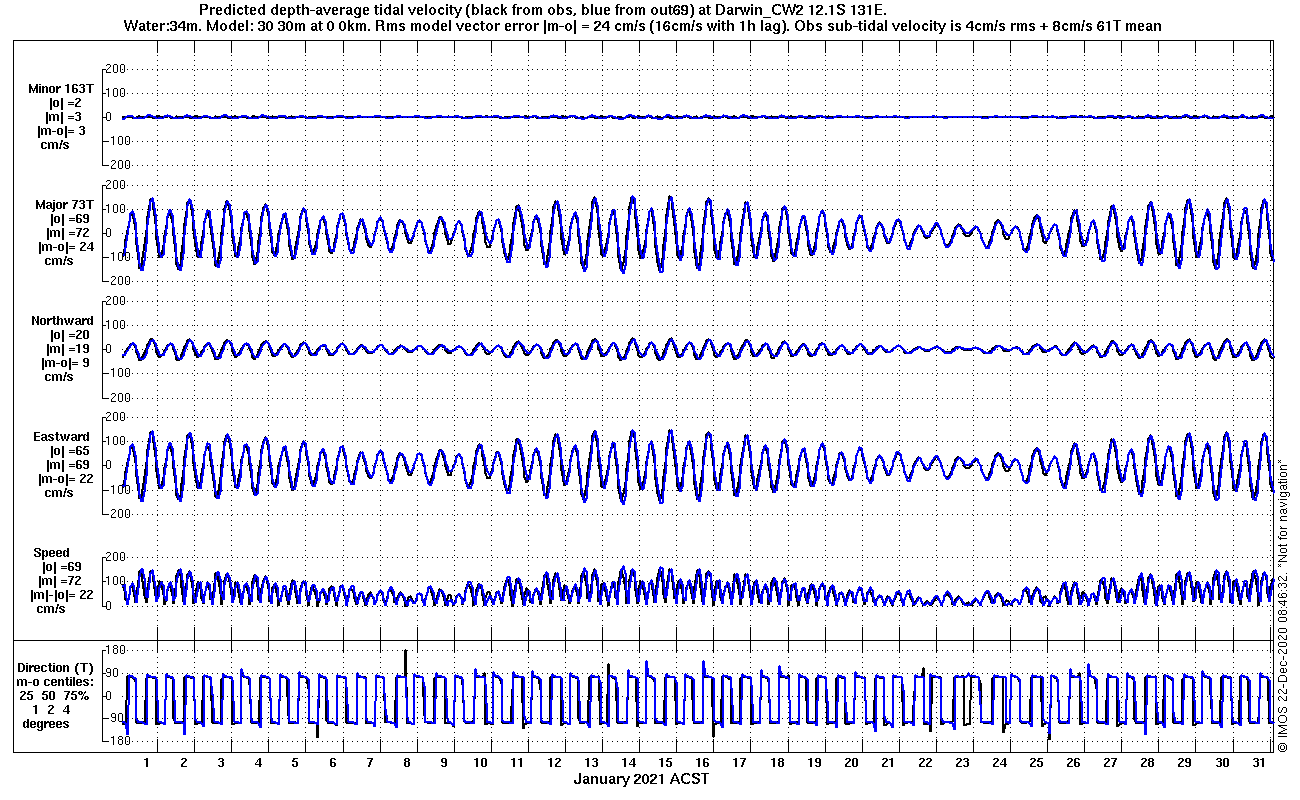Screen dimensions: 1300x800
Task: Click date label '1' on the x-axis
Action: (147, 763)
